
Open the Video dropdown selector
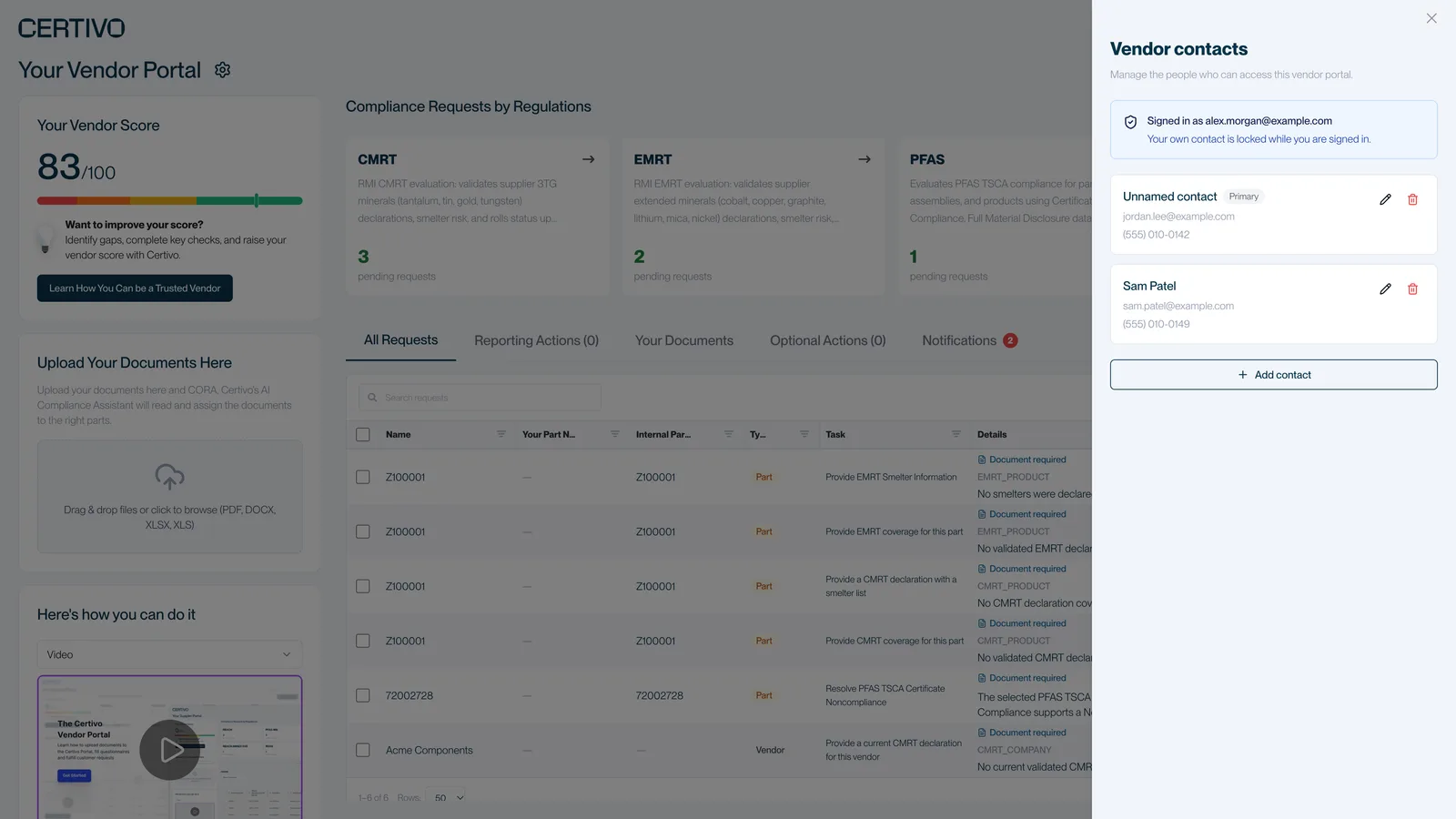[x=170, y=654]
